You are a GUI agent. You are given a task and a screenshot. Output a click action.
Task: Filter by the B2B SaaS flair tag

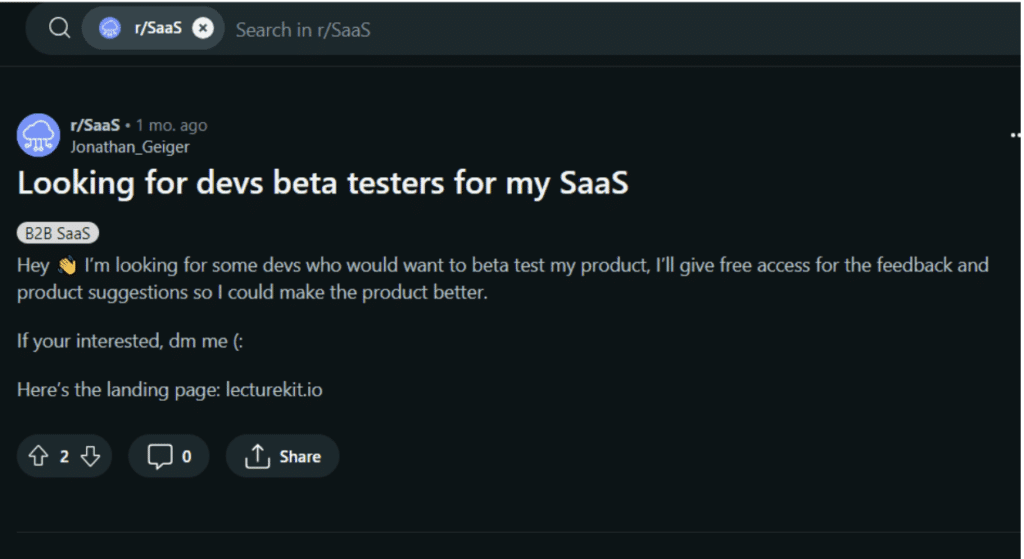tap(58, 233)
